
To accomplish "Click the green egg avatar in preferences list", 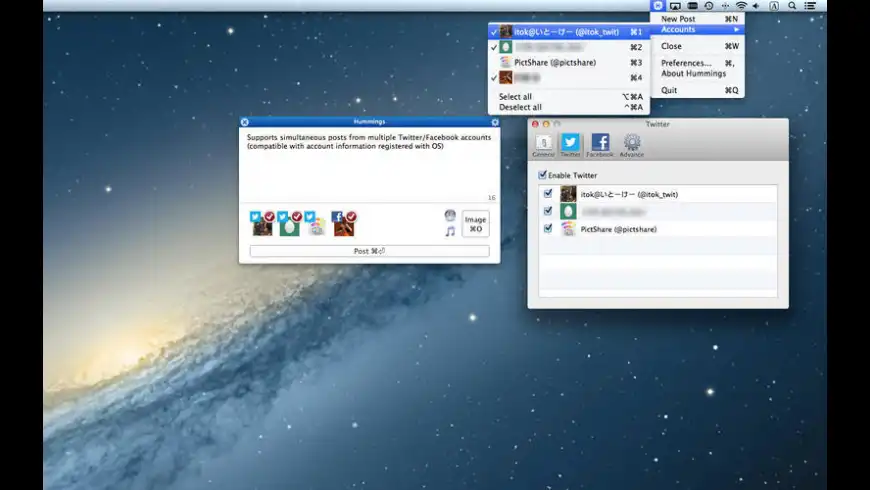I will point(568,211).
